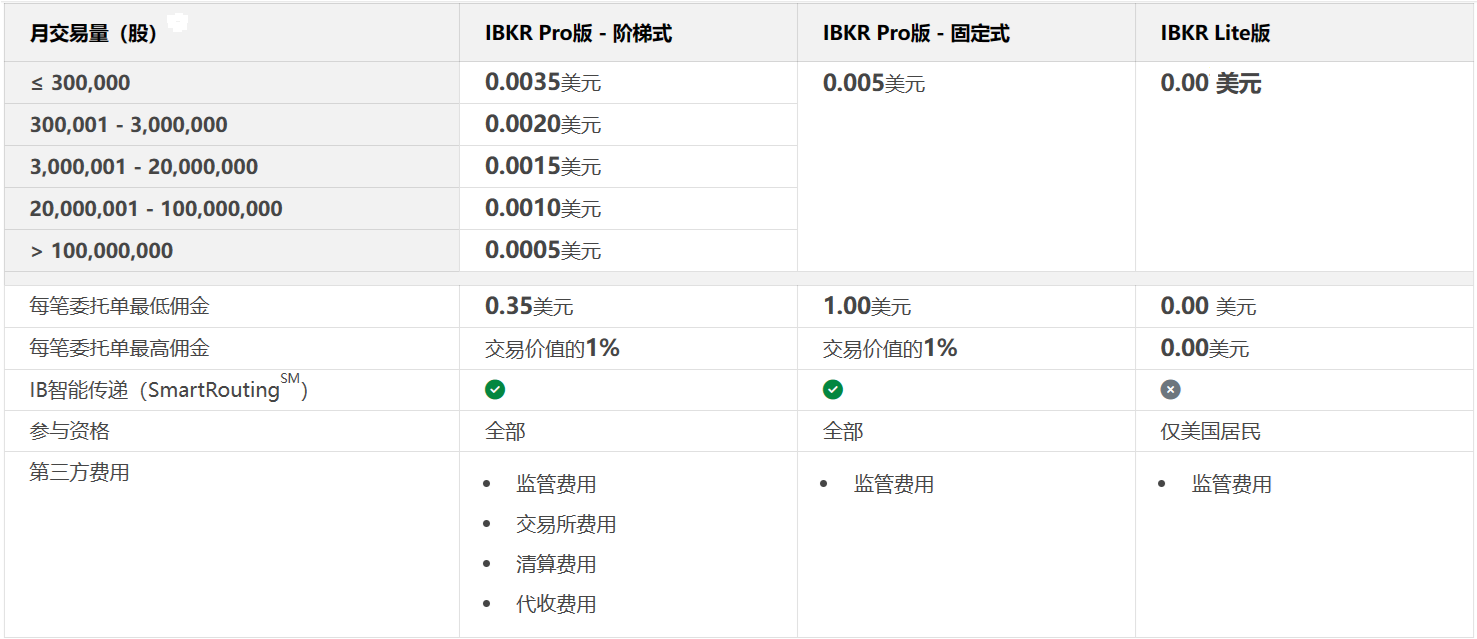Screen dimensions: 1477x639
Task: Select the Lite版 minimum commission 0.00 美元
Action: tap(1209, 307)
